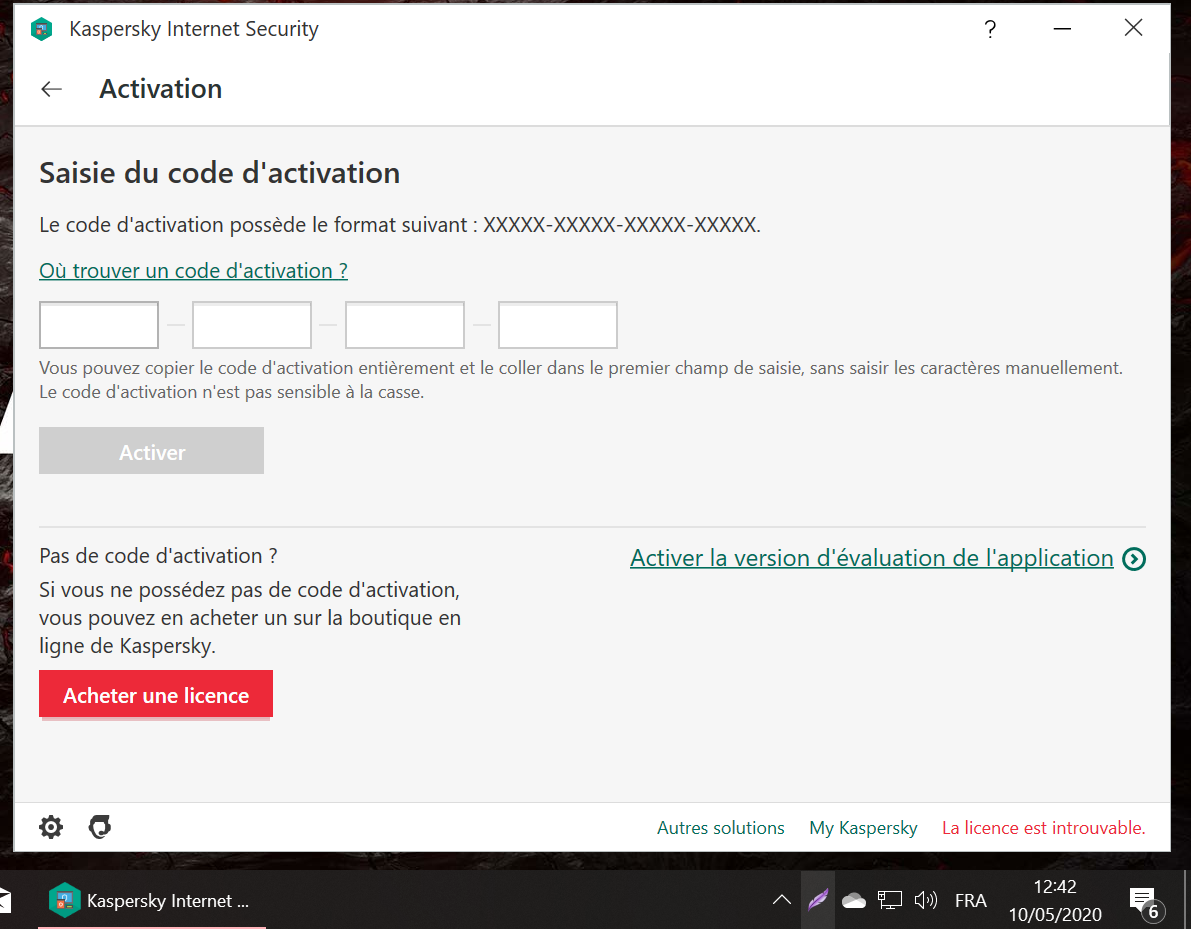The width and height of the screenshot is (1191, 929).
Task: Focus the fourth activation code field
Action: coord(558,325)
